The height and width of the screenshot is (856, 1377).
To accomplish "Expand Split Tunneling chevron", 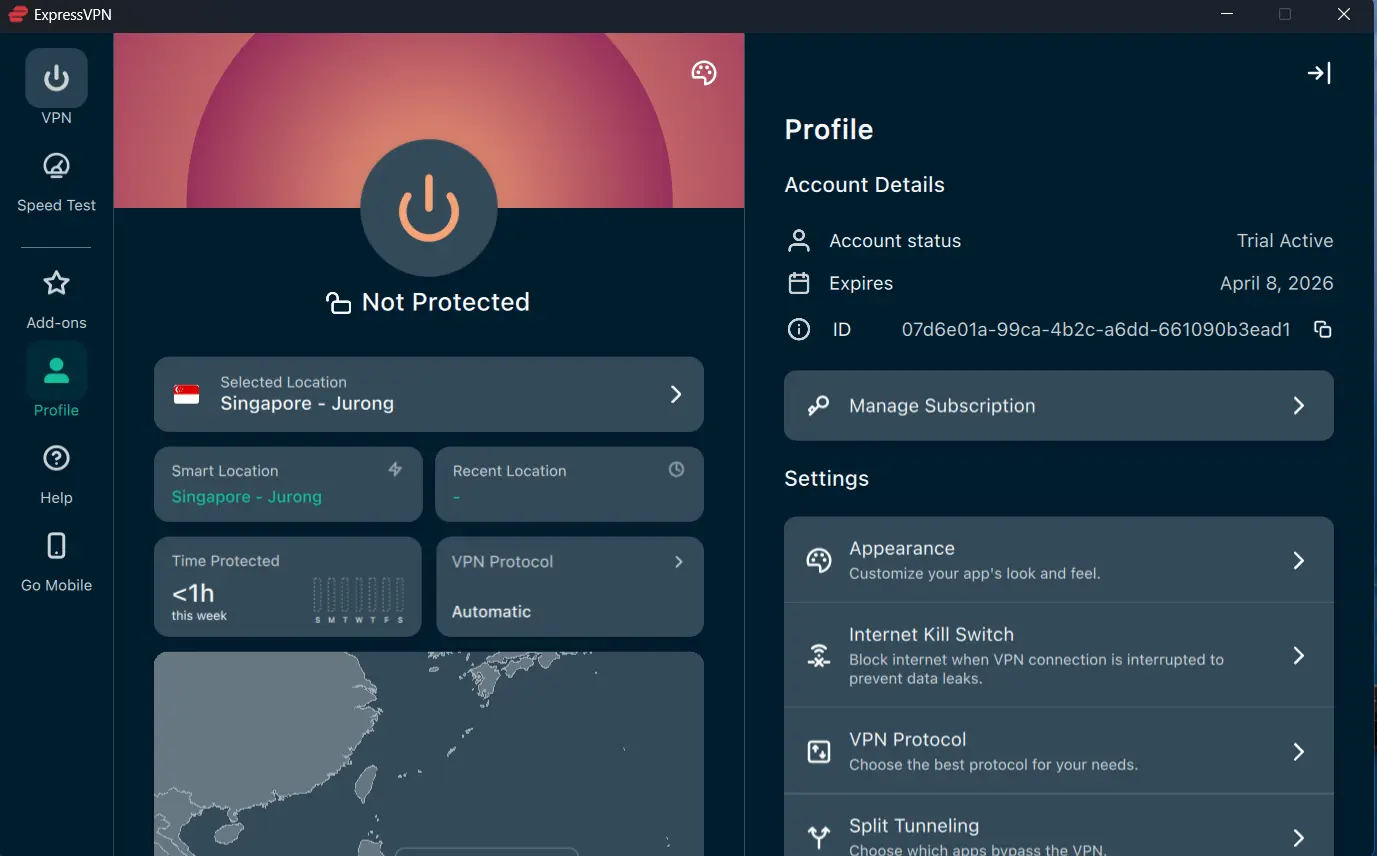I will pos(1299,837).
